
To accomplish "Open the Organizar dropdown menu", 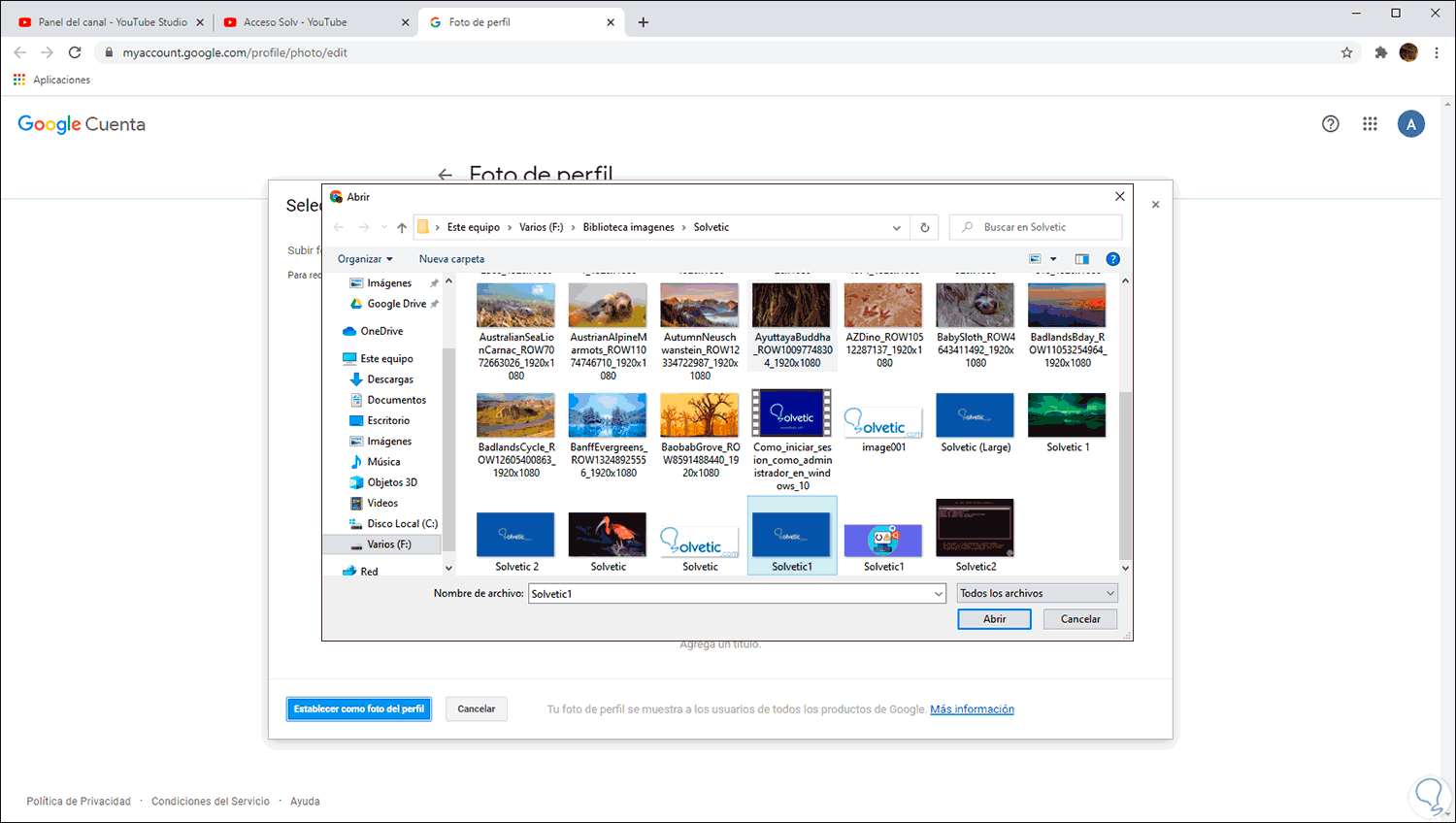I will click(365, 259).
